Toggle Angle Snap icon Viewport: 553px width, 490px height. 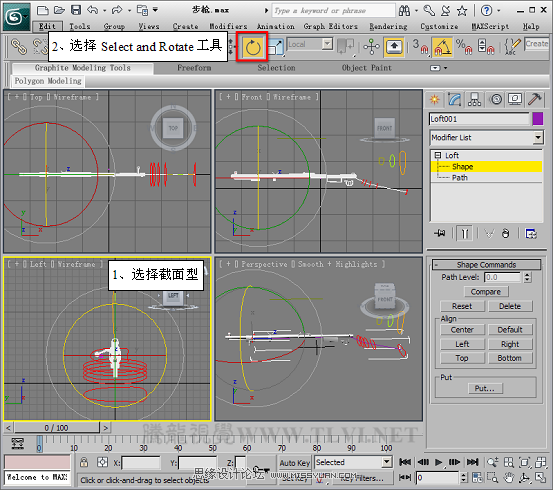click(x=443, y=47)
